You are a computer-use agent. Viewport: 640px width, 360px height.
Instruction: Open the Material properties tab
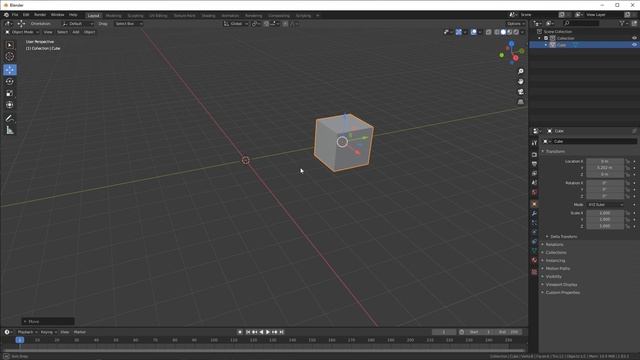[534, 260]
